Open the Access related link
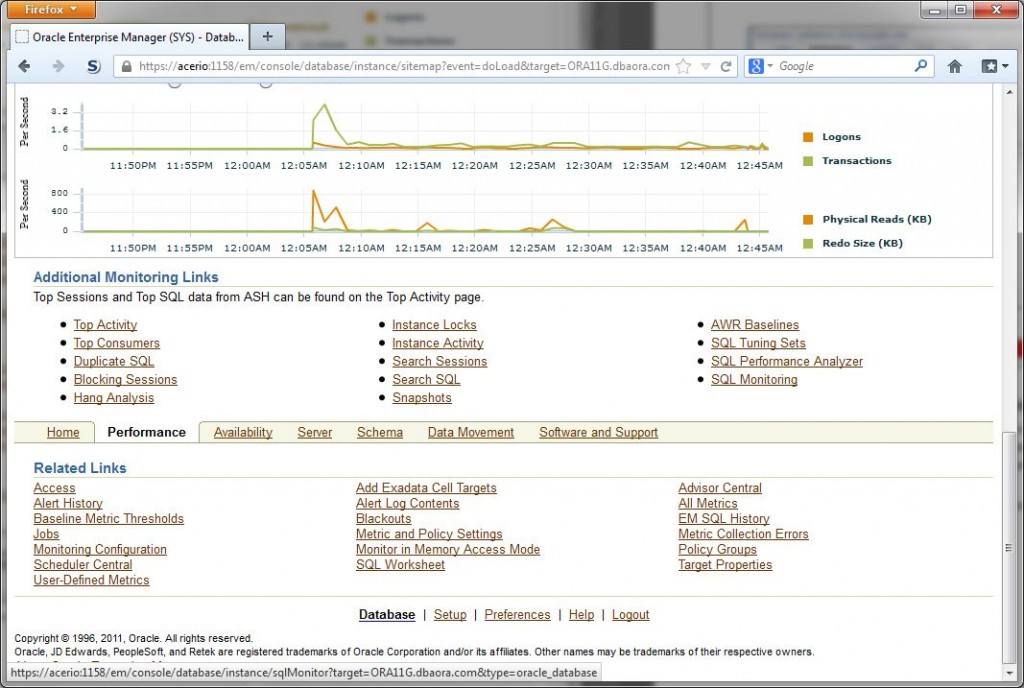Viewport: 1024px width, 688px height. tap(54, 488)
